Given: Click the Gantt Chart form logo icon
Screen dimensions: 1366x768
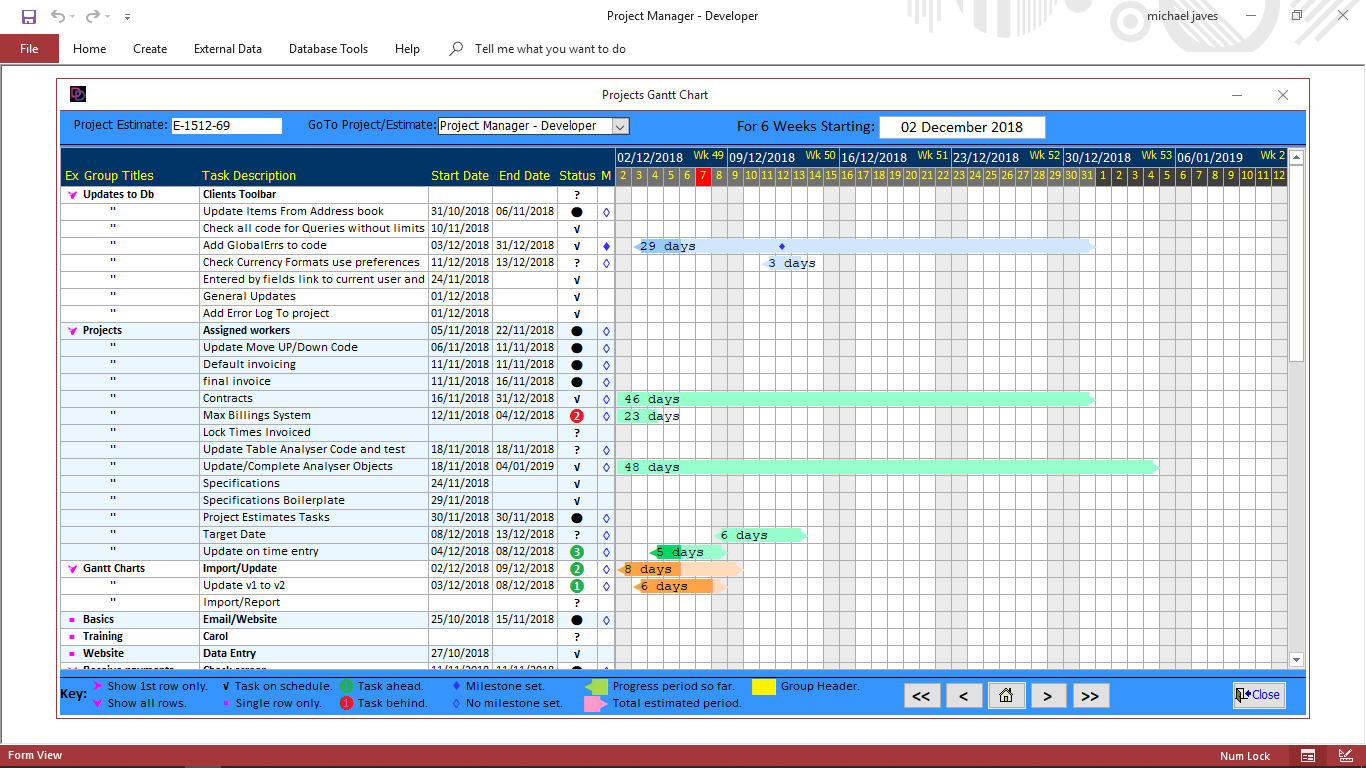Looking at the screenshot, I should [78, 94].
